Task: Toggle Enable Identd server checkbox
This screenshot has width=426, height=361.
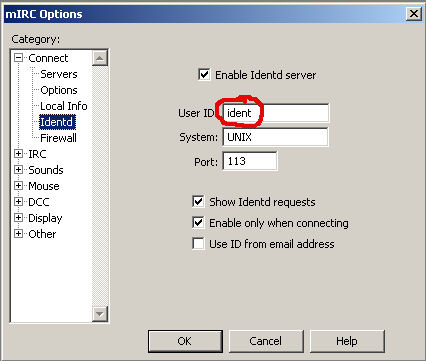Action: (x=204, y=75)
